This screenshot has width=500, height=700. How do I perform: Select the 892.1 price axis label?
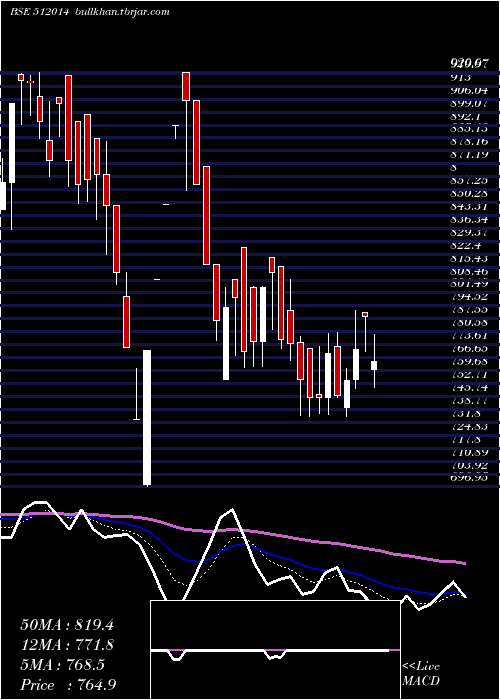[x=465, y=116]
